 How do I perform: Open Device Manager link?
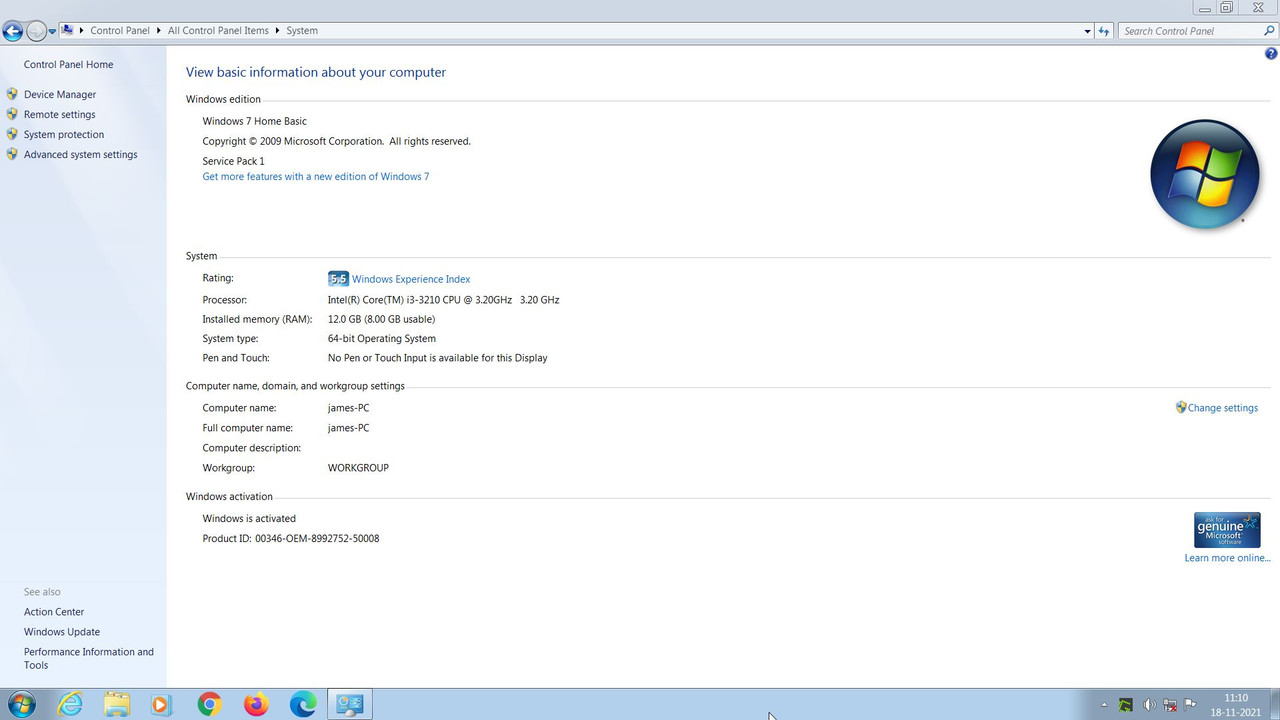pyautogui.click(x=60, y=95)
